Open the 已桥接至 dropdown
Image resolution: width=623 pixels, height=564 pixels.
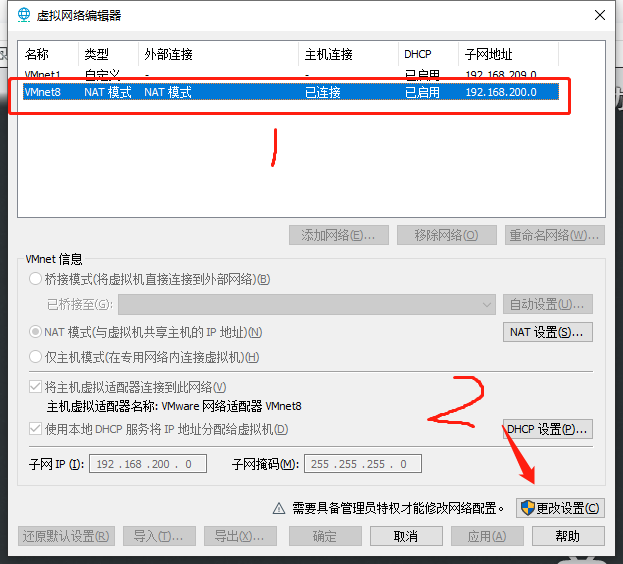[307, 304]
